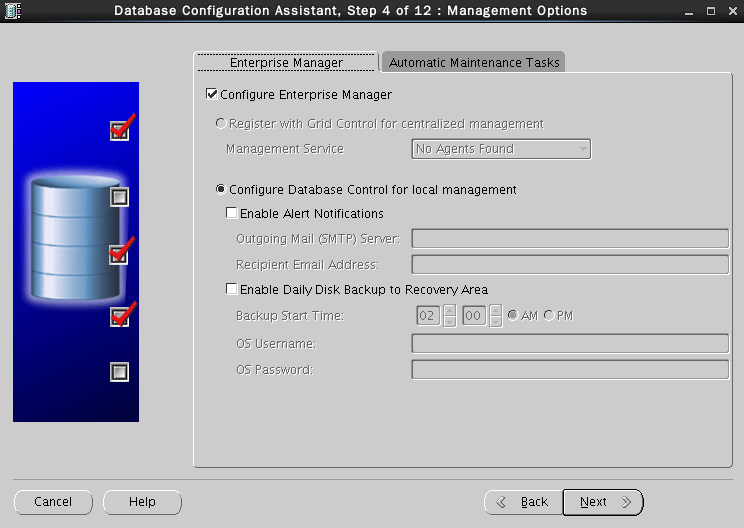Image resolution: width=744 pixels, height=528 pixels.
Task: Click the decrement arrow on backup minutes
Action: (x=495, y=321)
